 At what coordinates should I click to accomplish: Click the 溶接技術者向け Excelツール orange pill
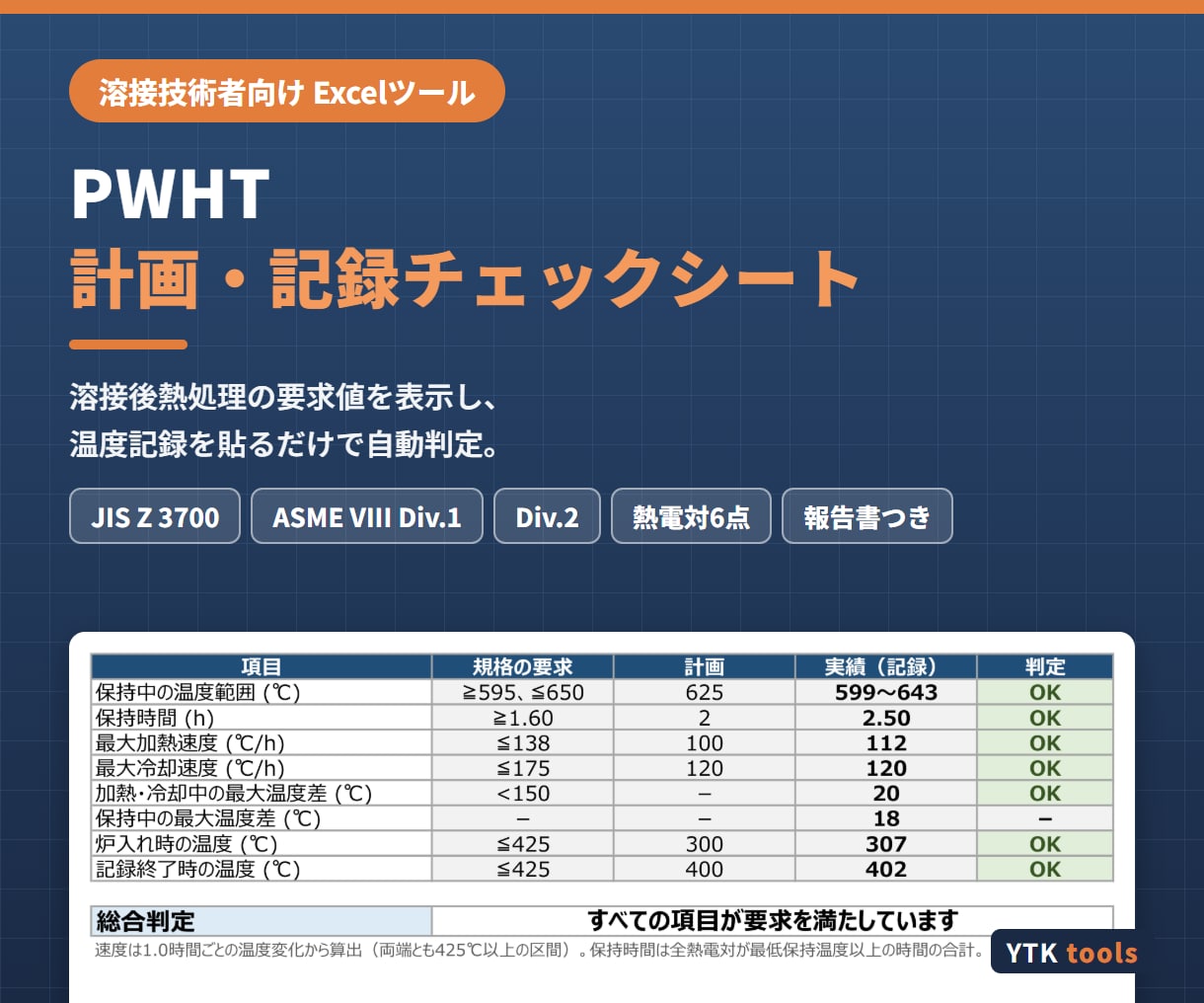[x=287, y=91]
